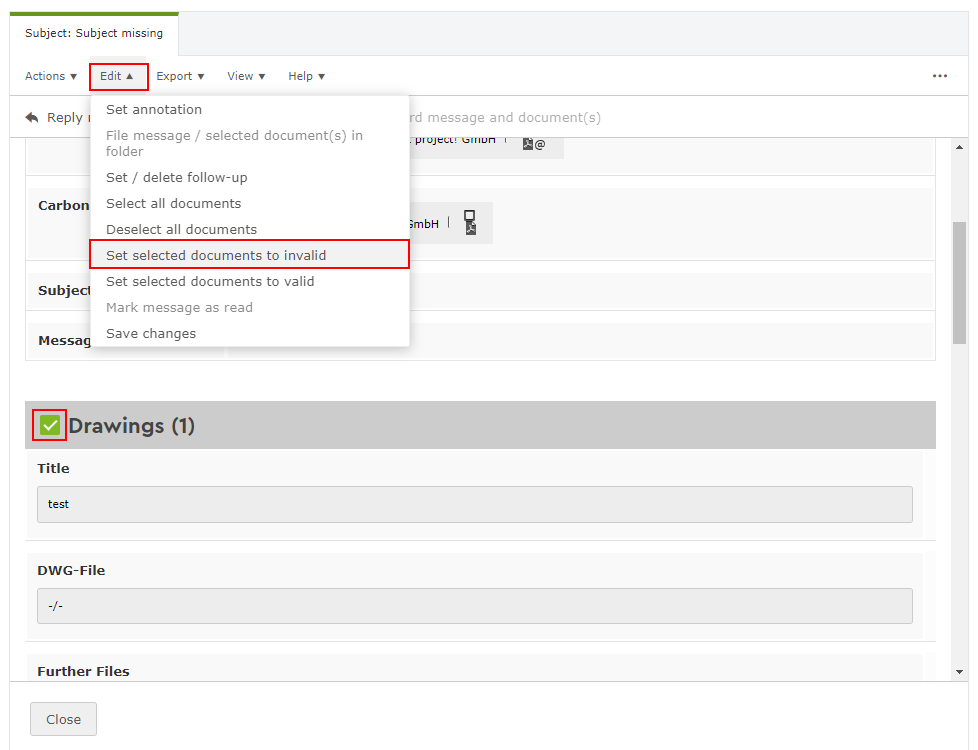Collapse the Edit dropdown menu
Image resolution: width=978 pixels, height=750 pixels.
[118, 76]
